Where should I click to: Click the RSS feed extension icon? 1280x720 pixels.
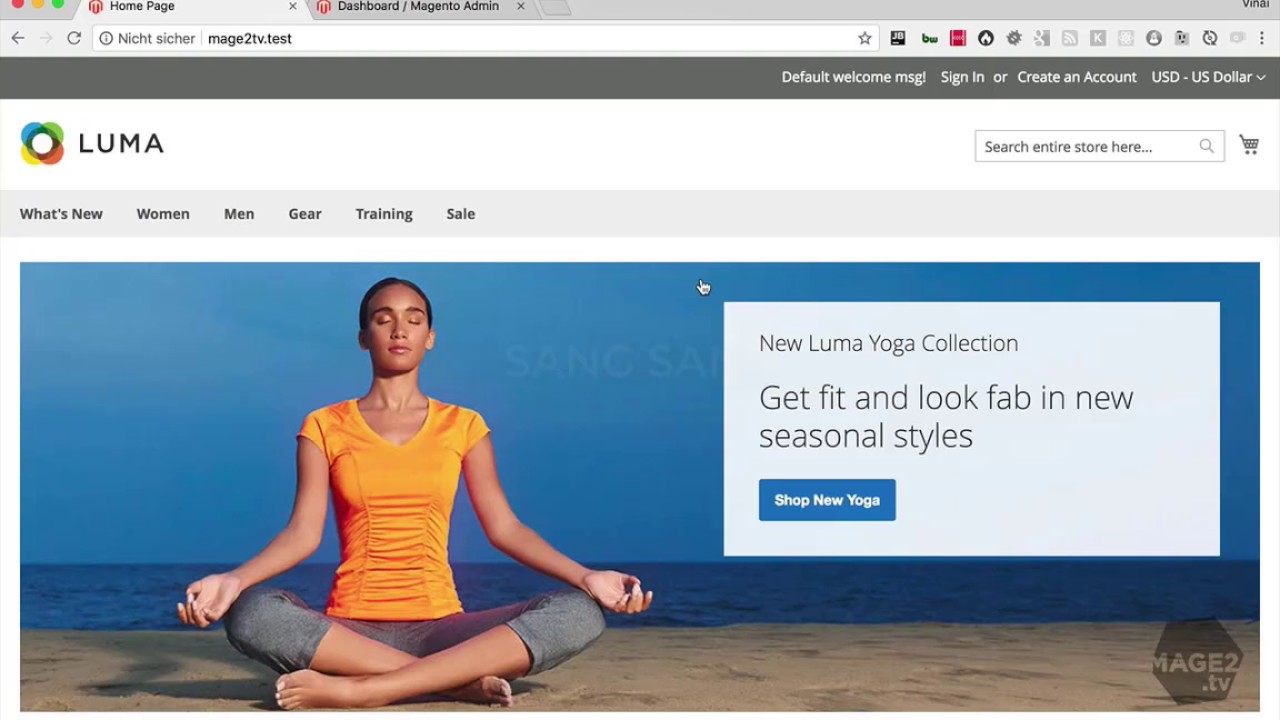click(1070, 38)
